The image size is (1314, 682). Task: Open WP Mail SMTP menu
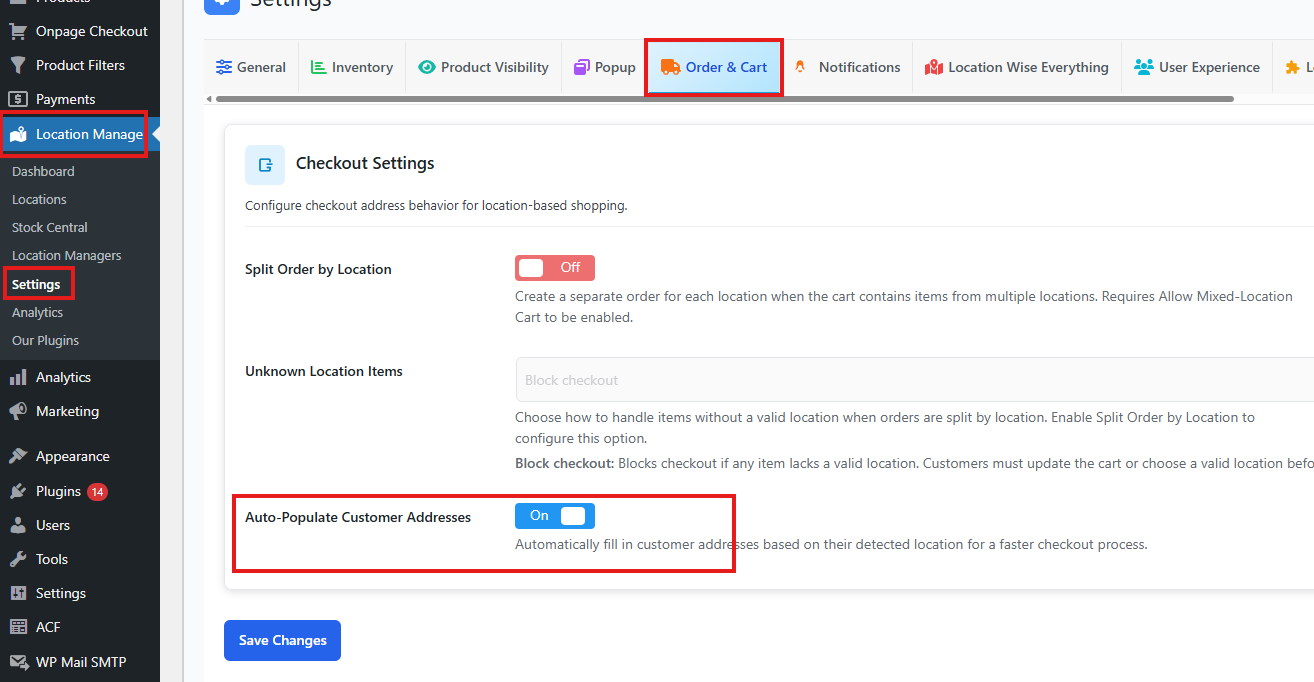tap(80, 661)
